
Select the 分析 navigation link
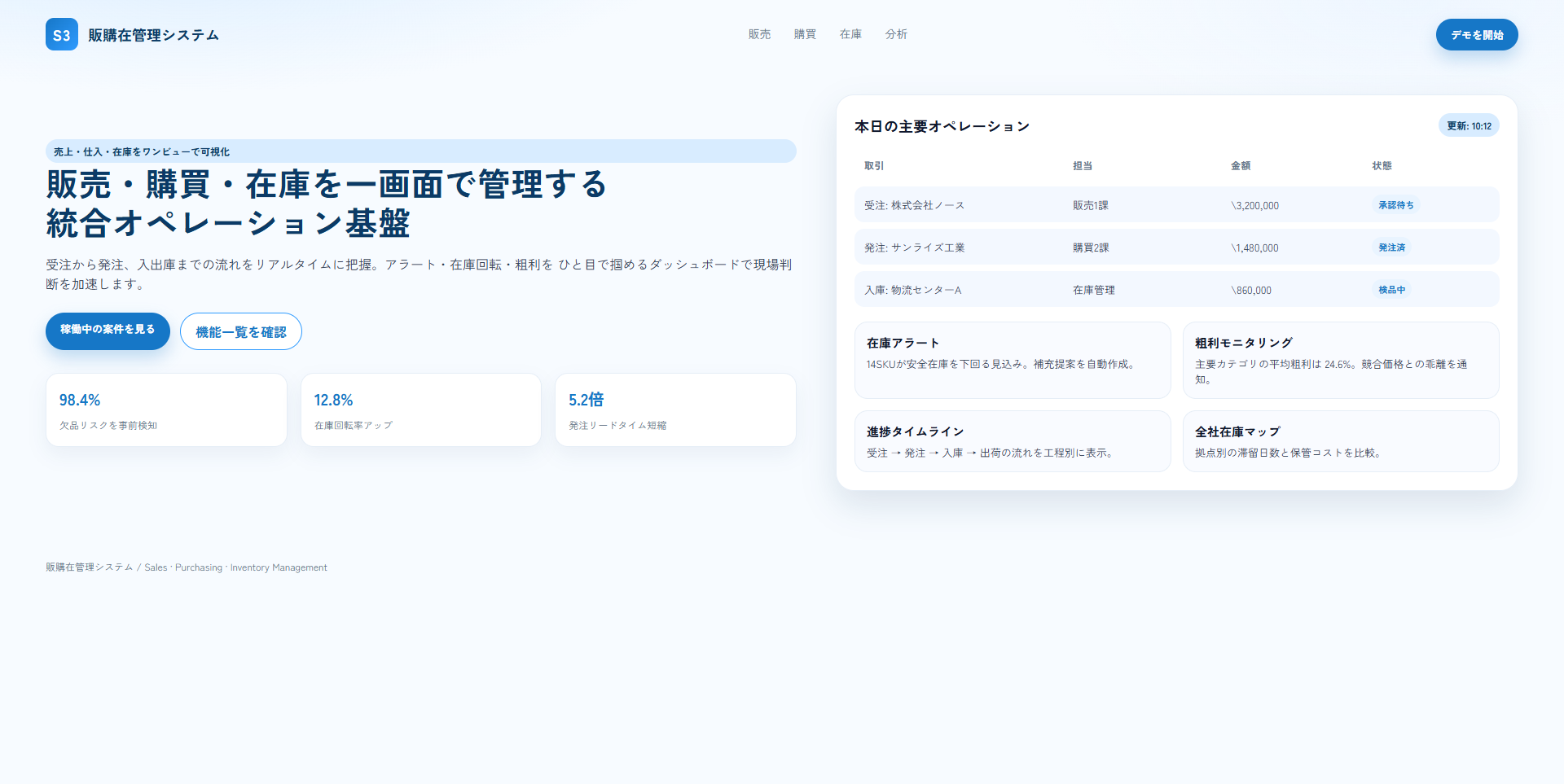point(896,34)
